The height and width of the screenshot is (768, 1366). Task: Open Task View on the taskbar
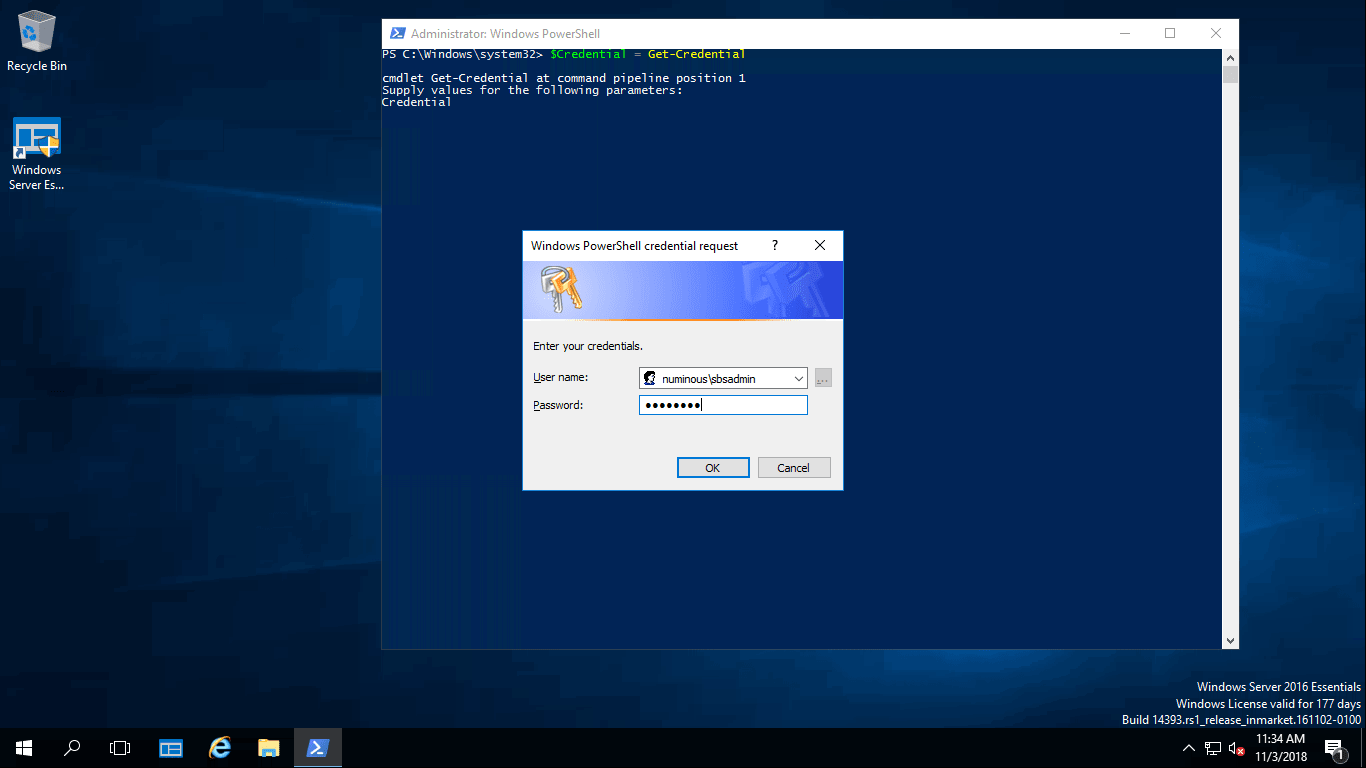coord(120,748)
